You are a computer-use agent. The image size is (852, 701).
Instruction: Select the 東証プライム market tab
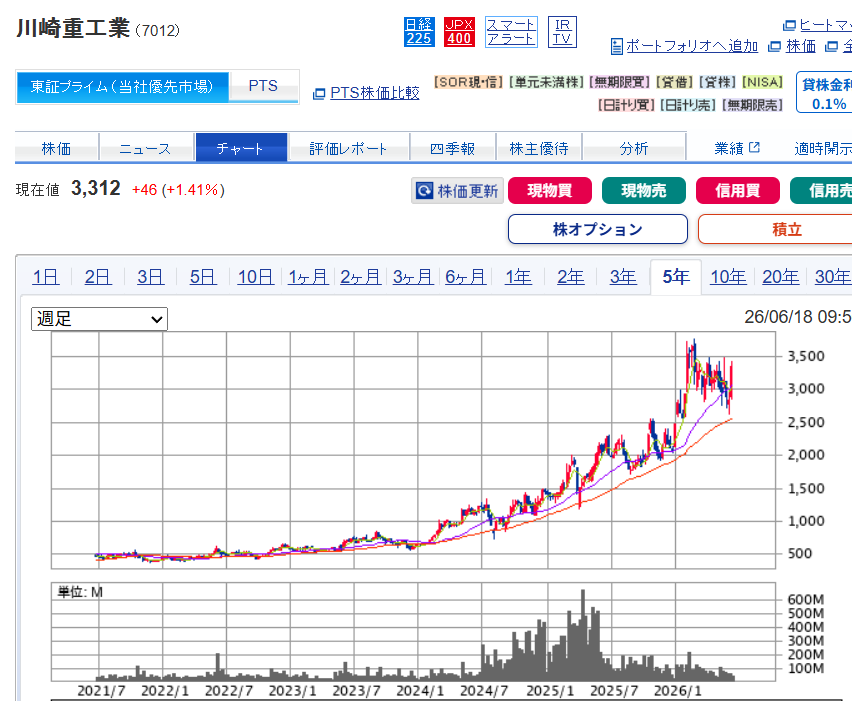click(122, 86)
